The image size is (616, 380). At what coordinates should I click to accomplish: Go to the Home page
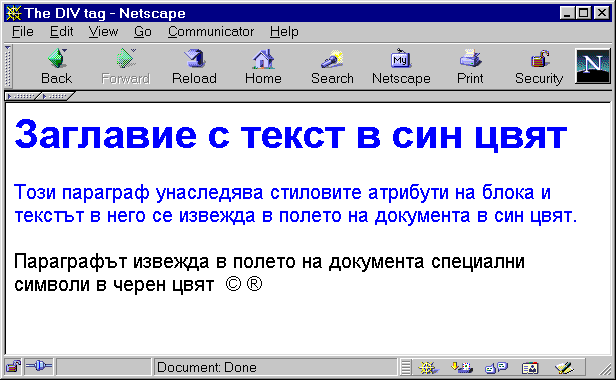click(263, 66)
